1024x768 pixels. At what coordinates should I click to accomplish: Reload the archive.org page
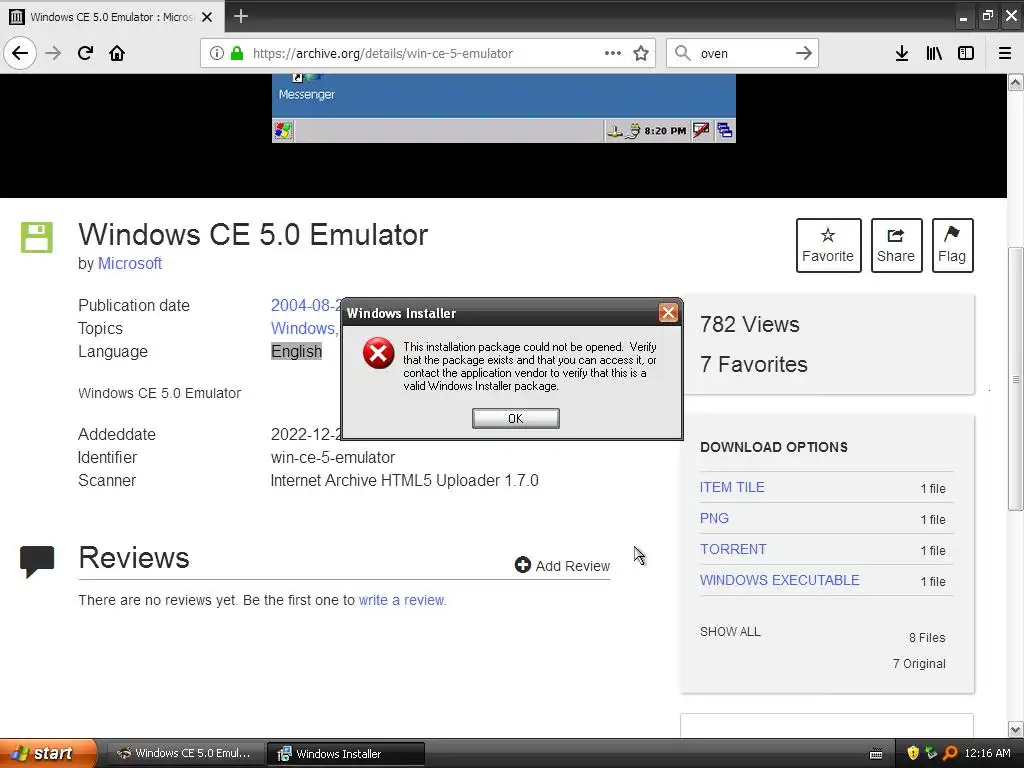[85, 53]
